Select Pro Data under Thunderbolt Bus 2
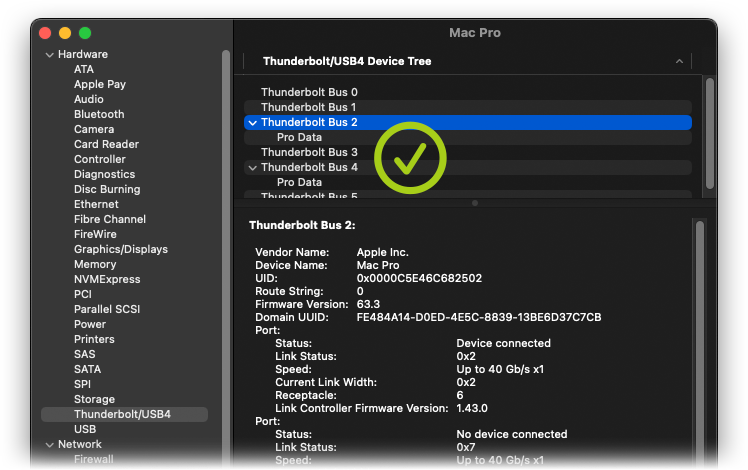 tap(468, 137)
